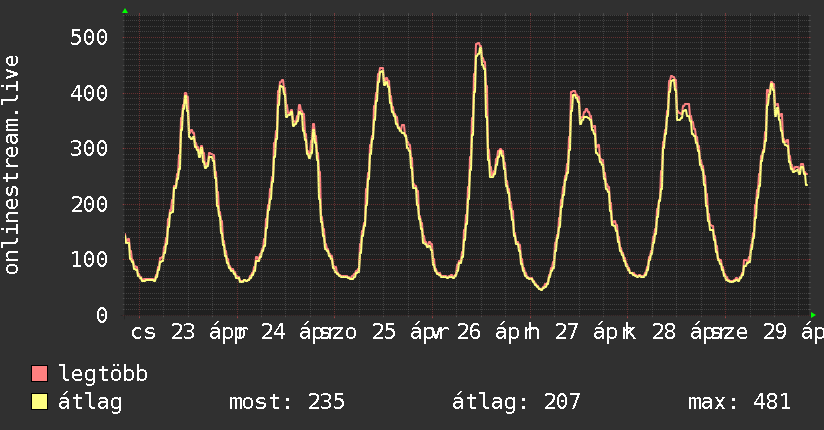Click the 27 date label on x-axis
824x430 pixels.
566,332
